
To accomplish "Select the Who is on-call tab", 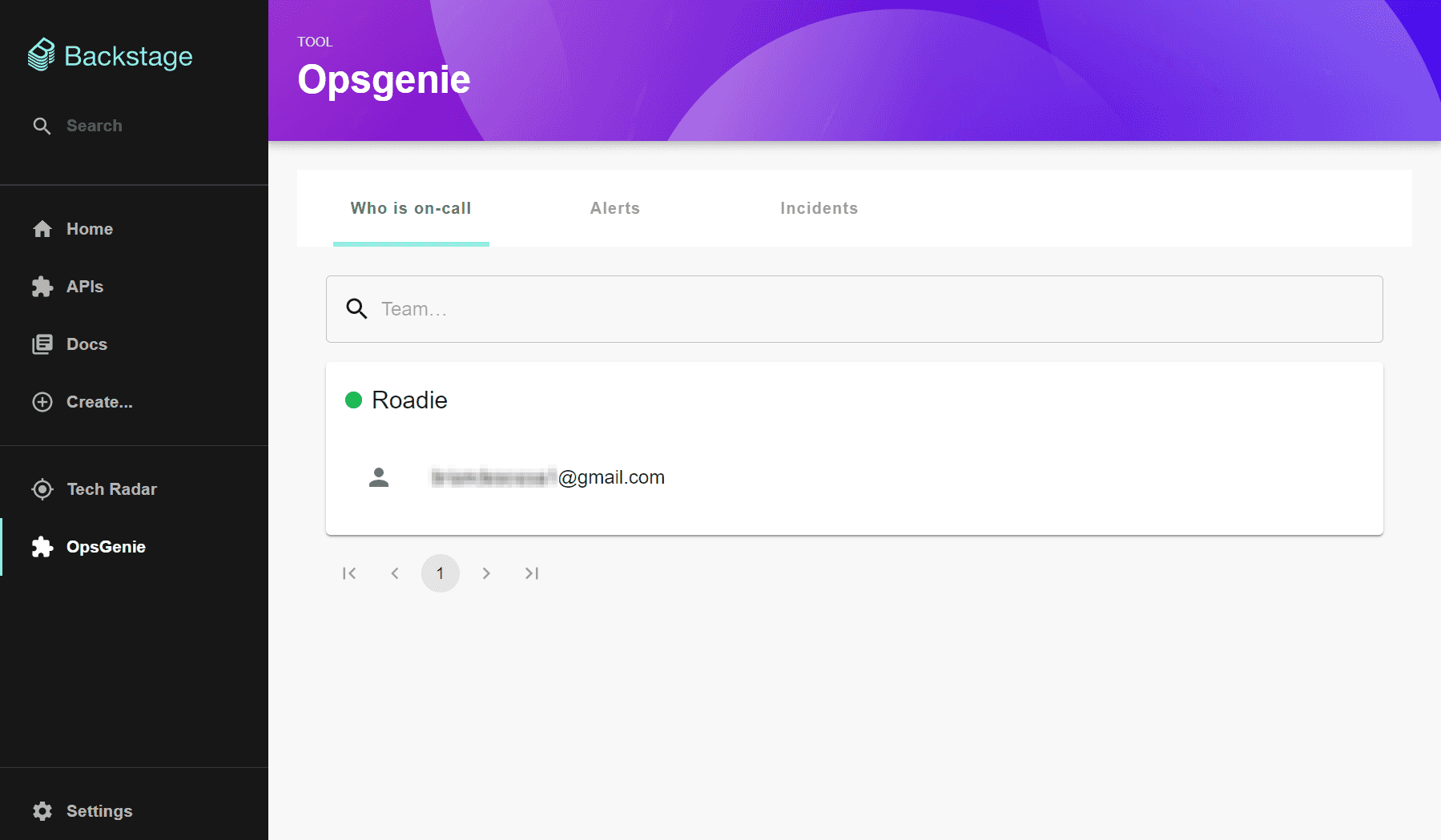I will click(x=411, y=208).
